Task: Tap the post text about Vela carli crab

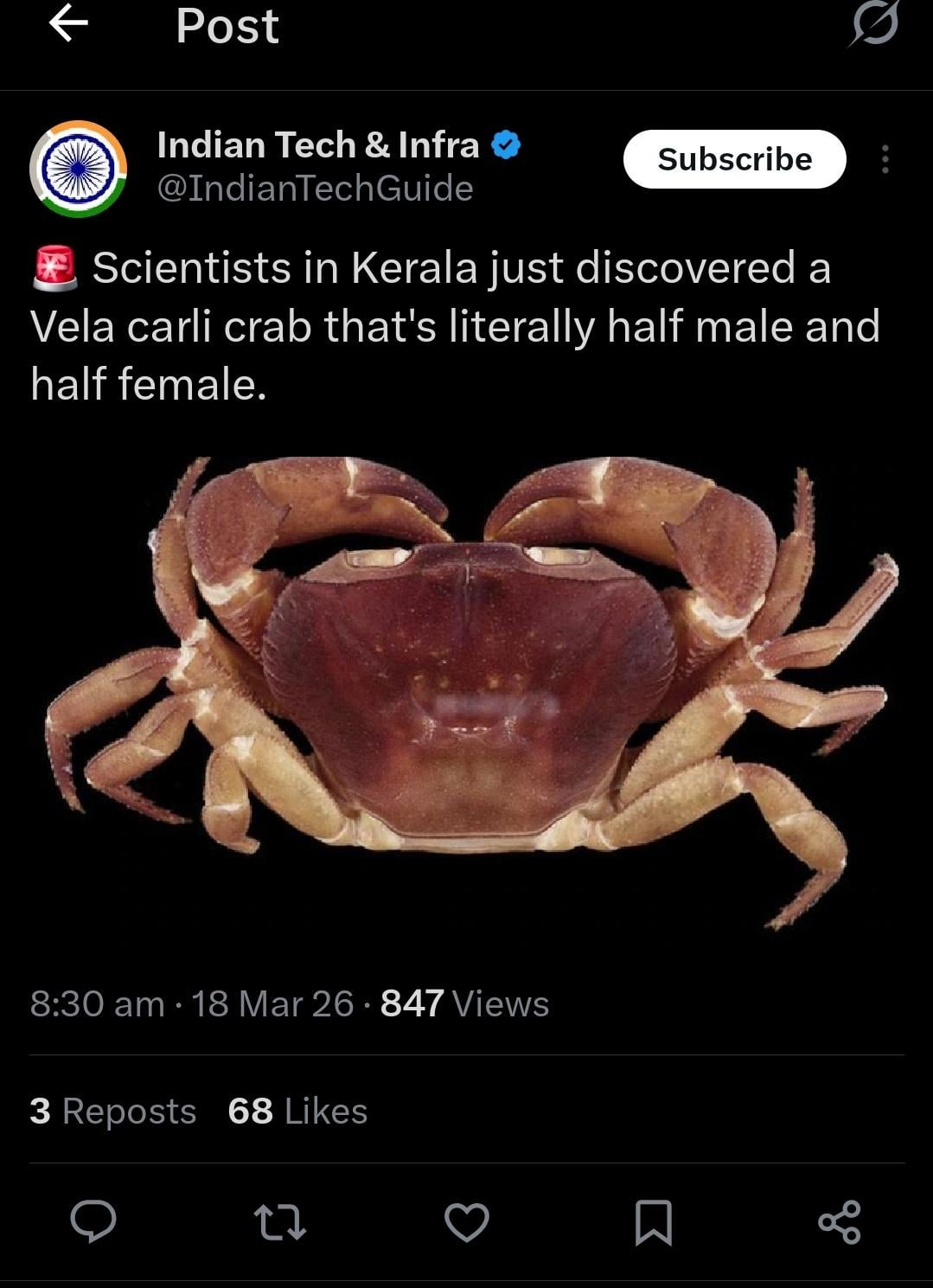Action: point(456,326)
